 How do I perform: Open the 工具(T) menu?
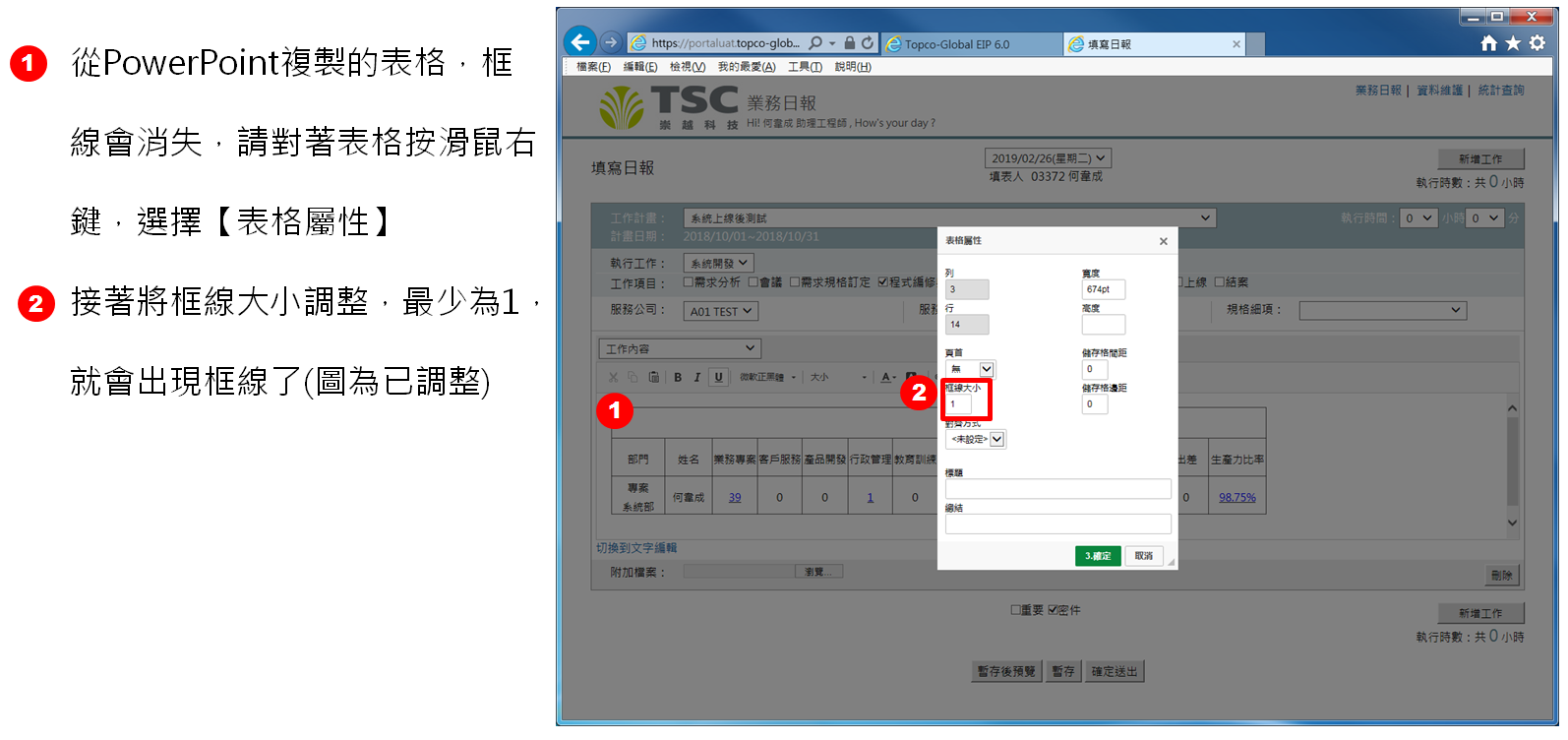coord(805,67)
